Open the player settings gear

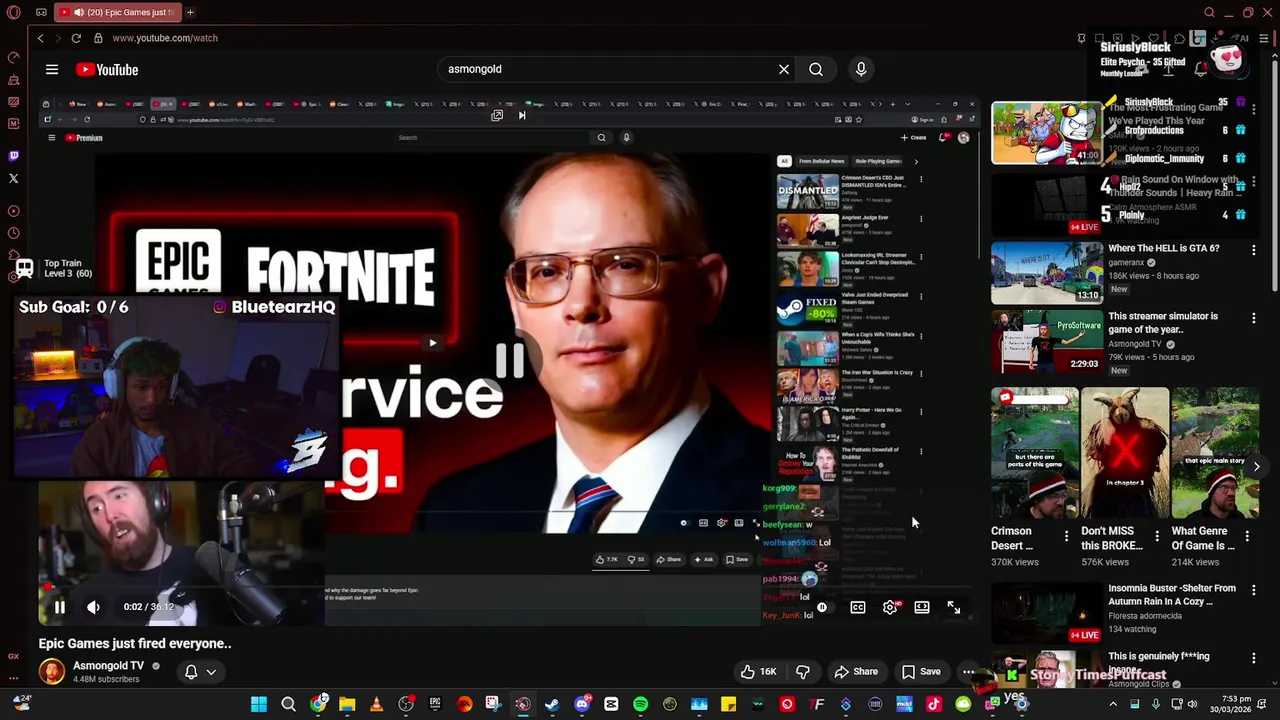coord(890,607)
